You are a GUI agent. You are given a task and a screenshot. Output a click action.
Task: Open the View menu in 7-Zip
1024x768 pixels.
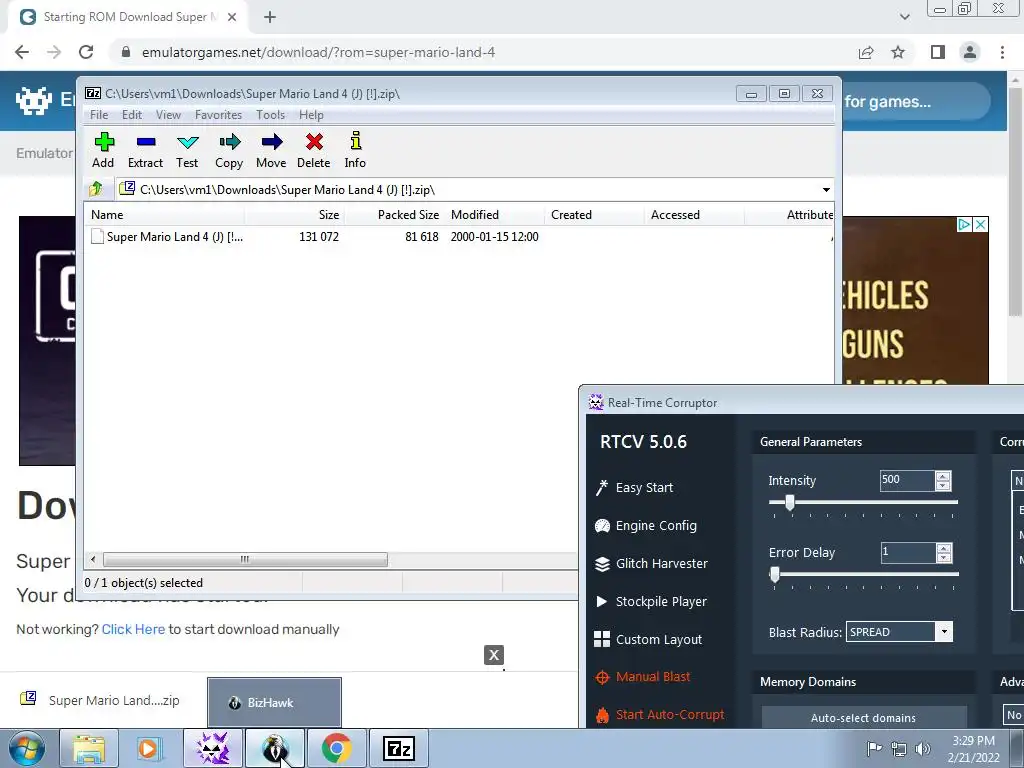pos(168,115)
